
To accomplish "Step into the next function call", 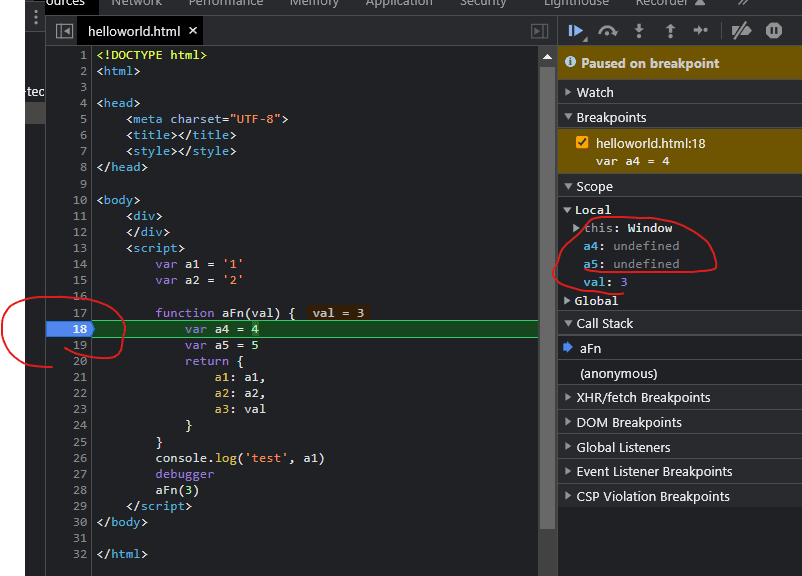I will tap(639, 31).
